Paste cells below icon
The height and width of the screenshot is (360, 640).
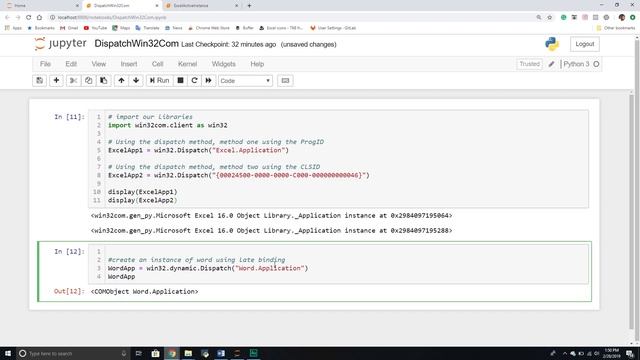click(x=104, y=80)
